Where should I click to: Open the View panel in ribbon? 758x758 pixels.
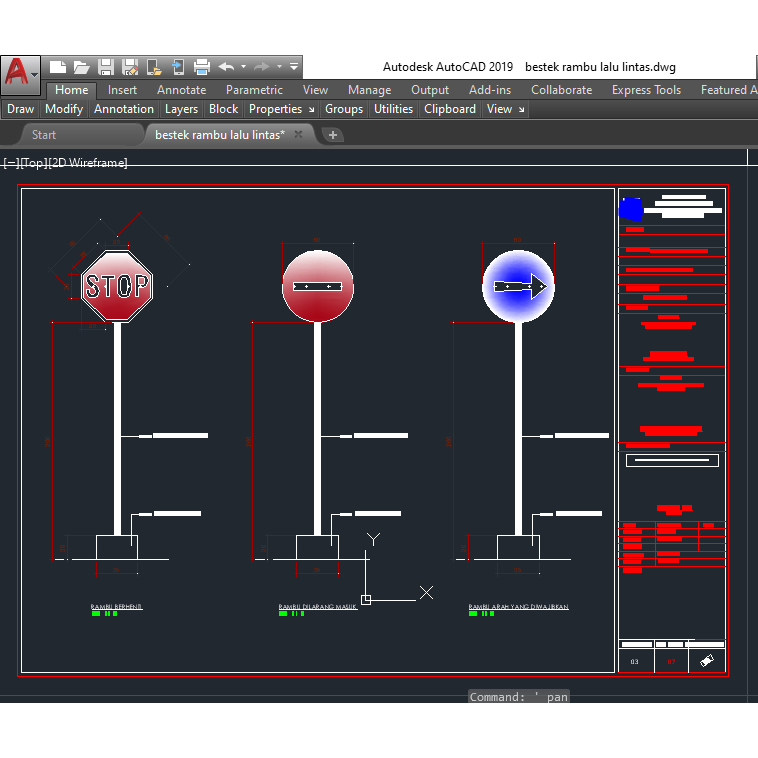tap(499, 109)
